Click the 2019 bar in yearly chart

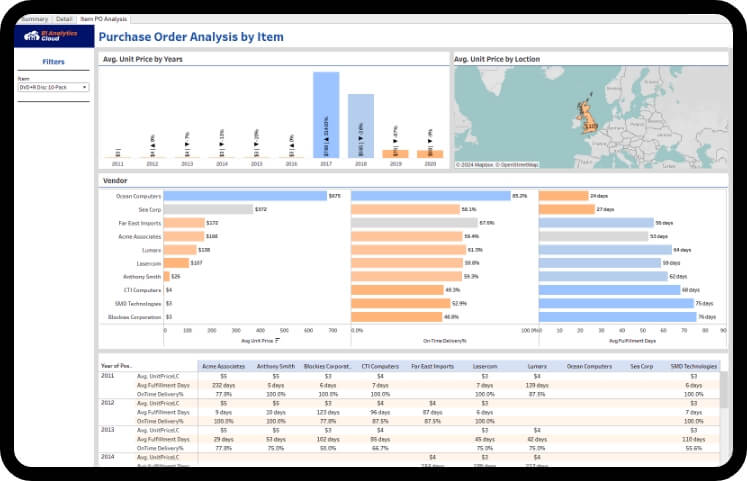coord(395,154)
